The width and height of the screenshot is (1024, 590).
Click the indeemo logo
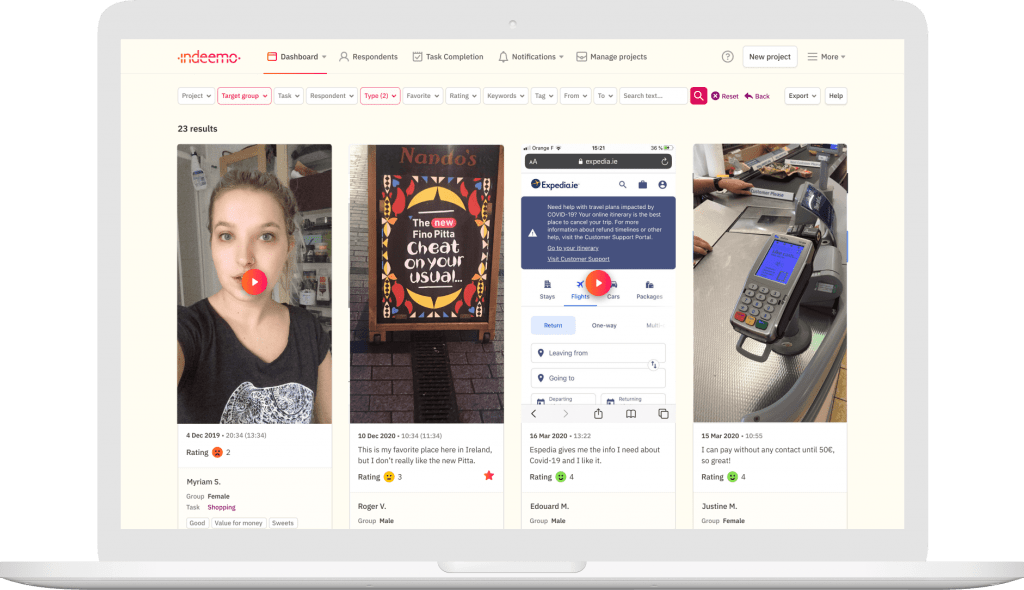tap(209, 57)
